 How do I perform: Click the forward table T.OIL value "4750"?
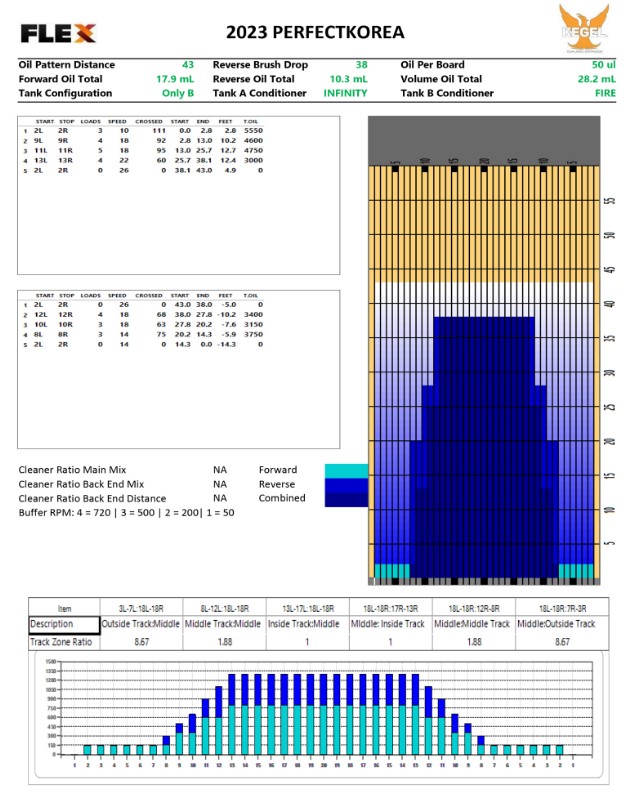tap(253, 151)
